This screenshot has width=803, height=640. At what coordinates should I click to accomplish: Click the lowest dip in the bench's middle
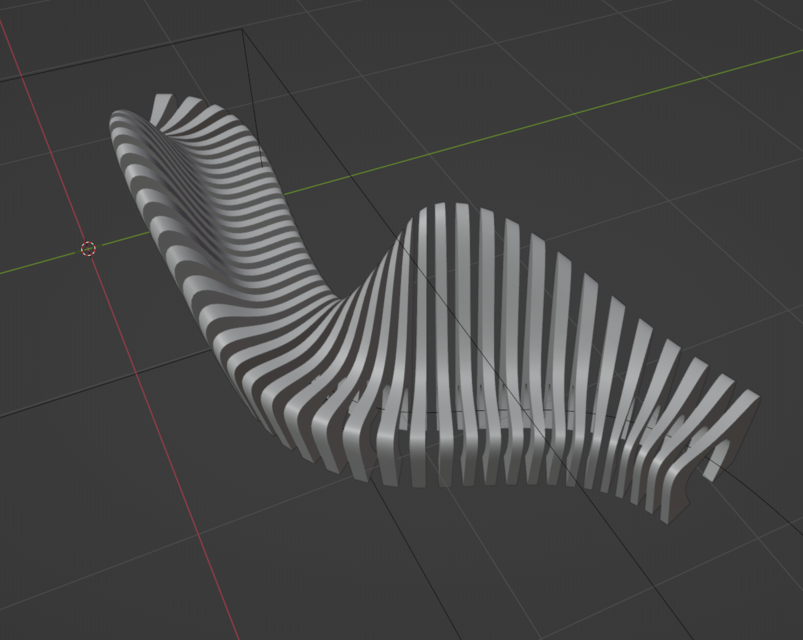click(x=330, y=300)
